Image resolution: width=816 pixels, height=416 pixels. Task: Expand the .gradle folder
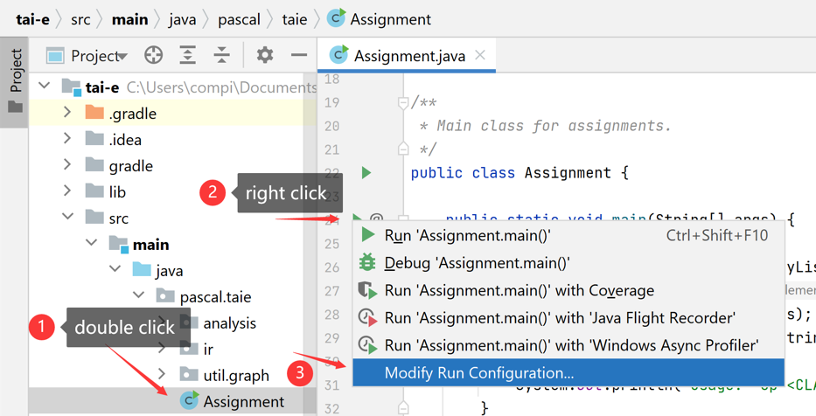tap(67, 111)
